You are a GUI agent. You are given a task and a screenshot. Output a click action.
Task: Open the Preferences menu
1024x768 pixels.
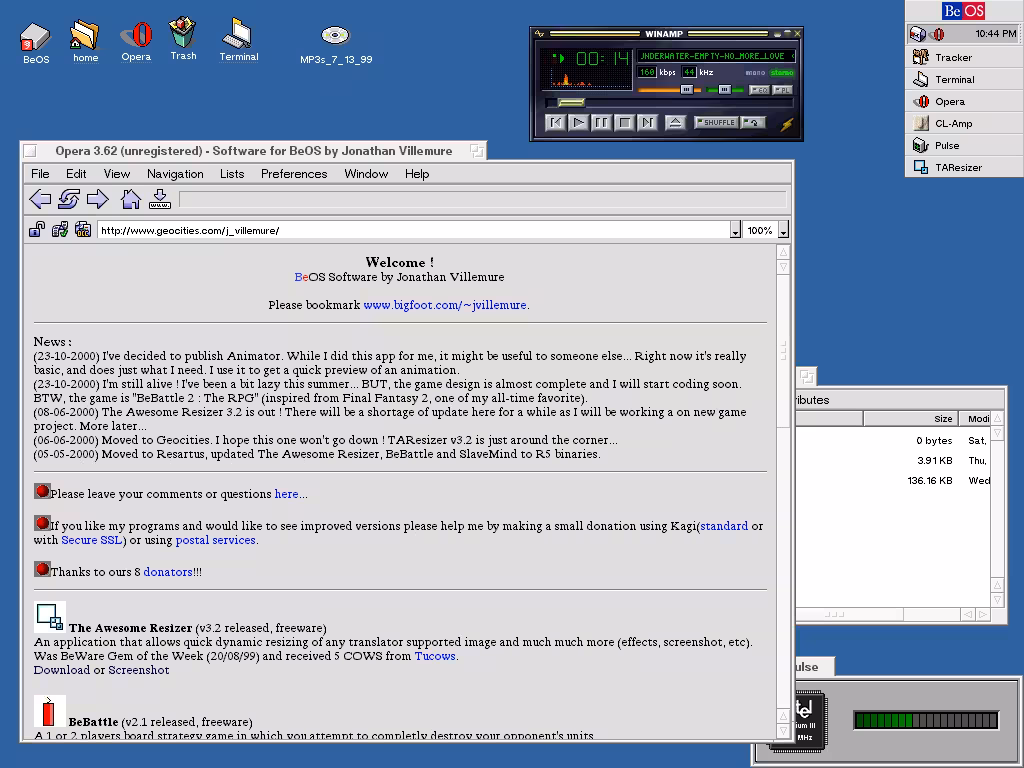(x=294, y=174)
